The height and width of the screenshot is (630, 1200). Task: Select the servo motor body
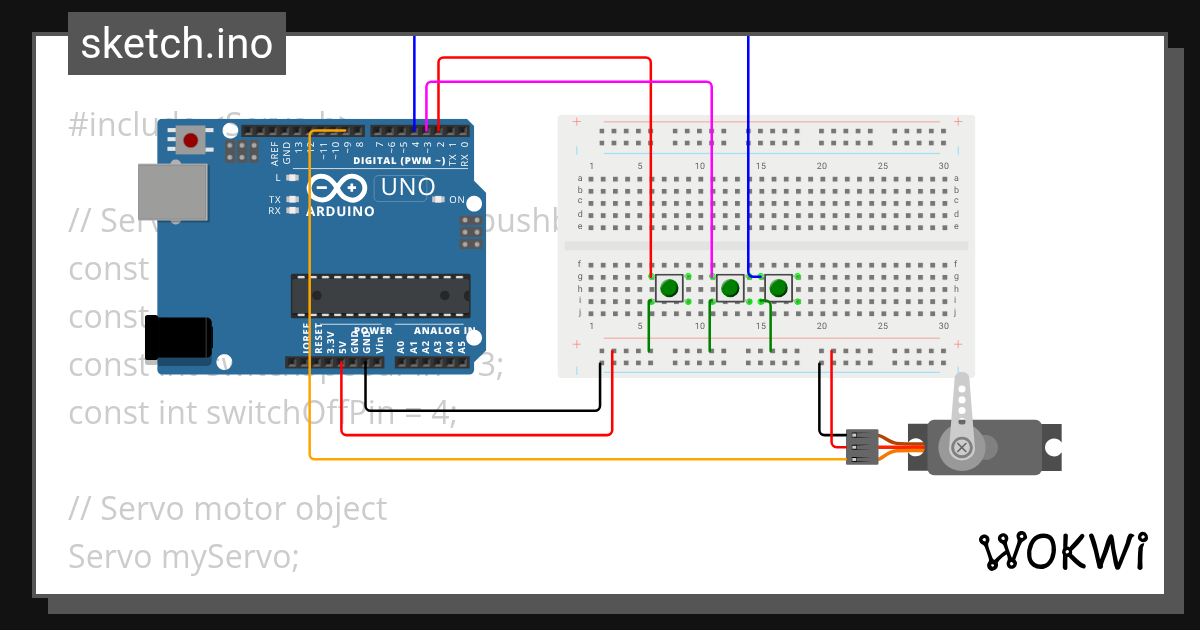tap(990, 446)
